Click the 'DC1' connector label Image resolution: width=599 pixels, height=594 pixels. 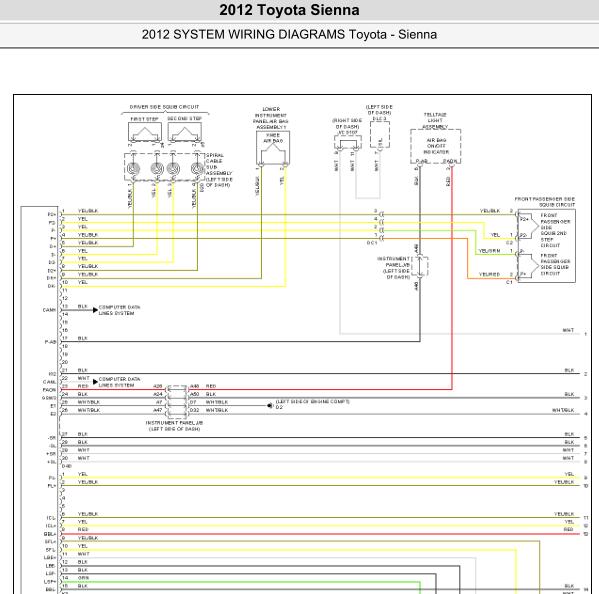point(372,243)
